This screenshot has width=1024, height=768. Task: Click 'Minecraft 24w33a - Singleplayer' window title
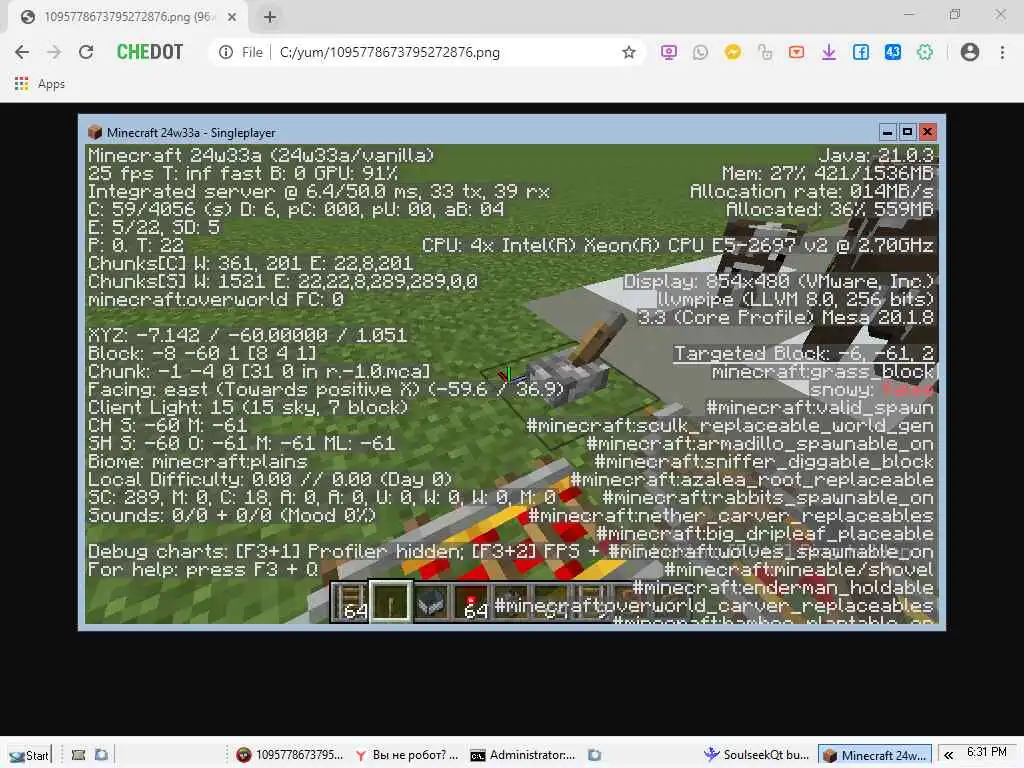pos(191,133)
